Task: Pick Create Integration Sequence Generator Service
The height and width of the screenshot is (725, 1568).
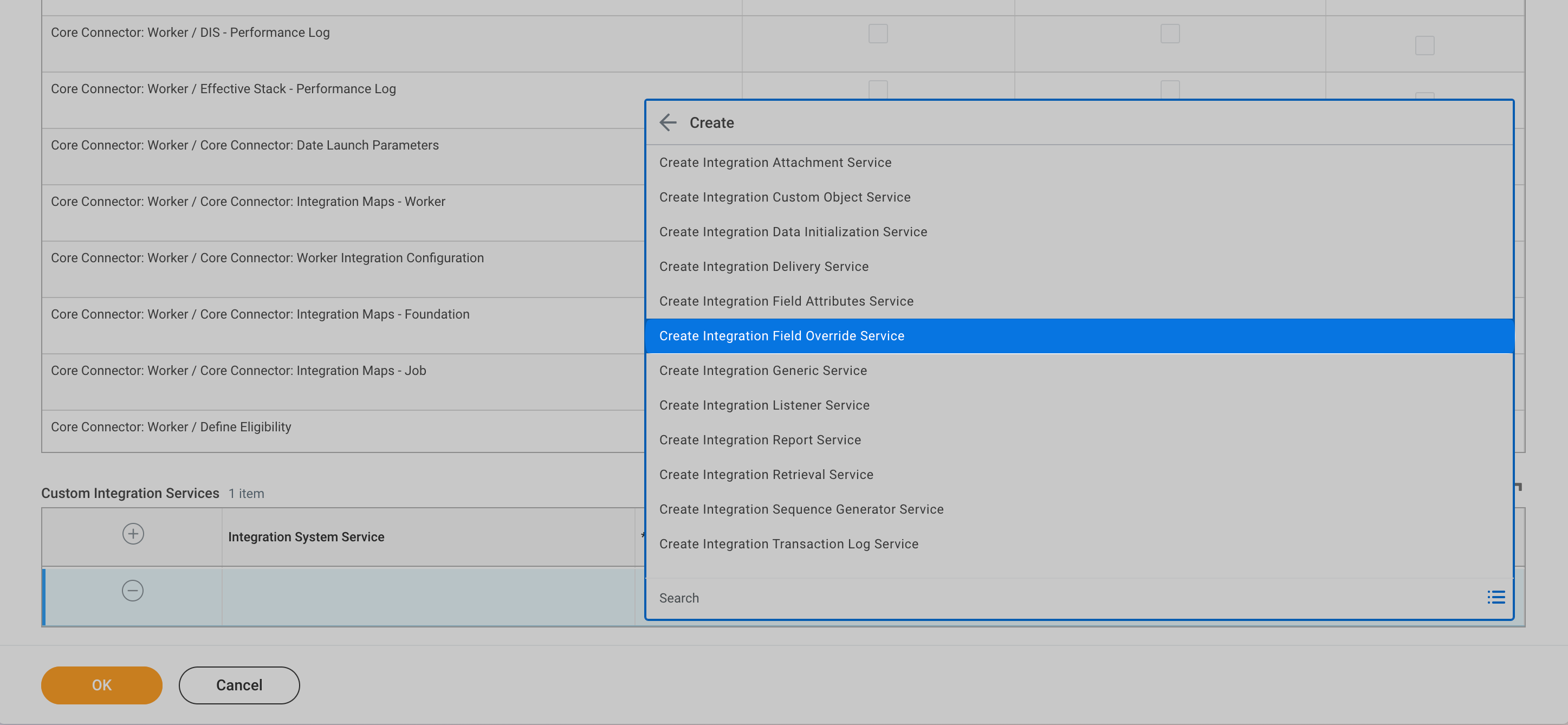Action: 801,509
